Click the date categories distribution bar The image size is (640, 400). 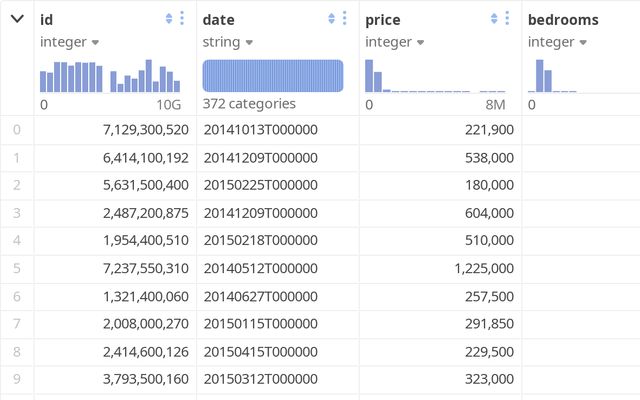click(273, 76)
